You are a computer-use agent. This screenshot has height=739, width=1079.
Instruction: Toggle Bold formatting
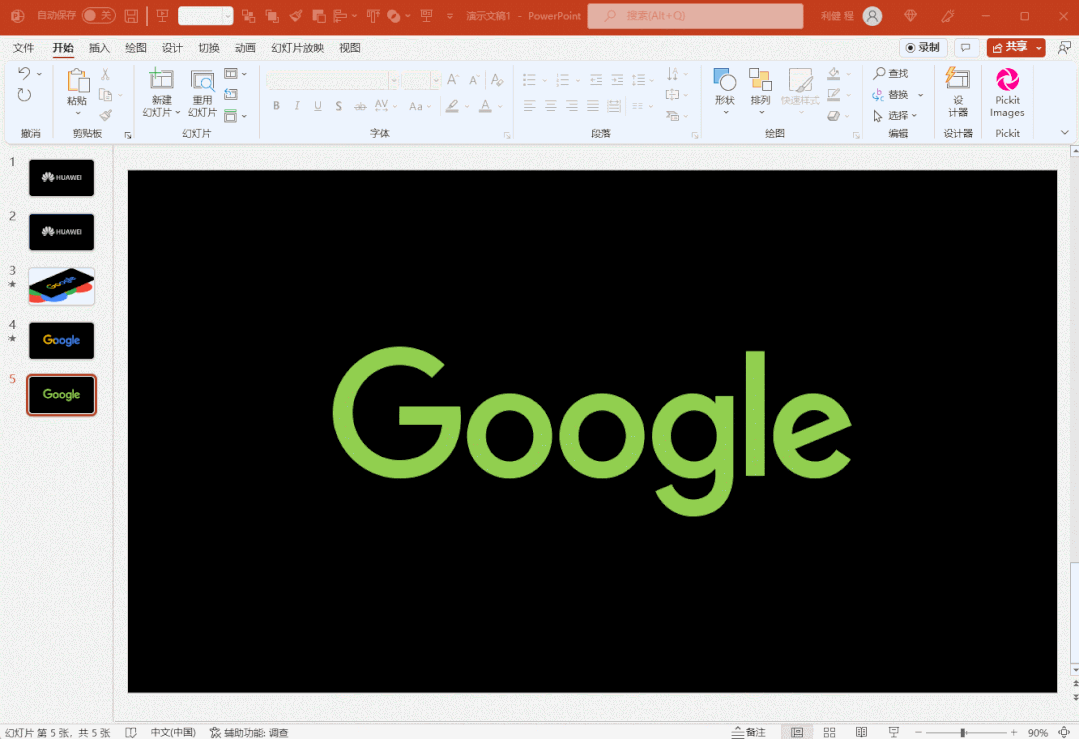coord(276,106)
